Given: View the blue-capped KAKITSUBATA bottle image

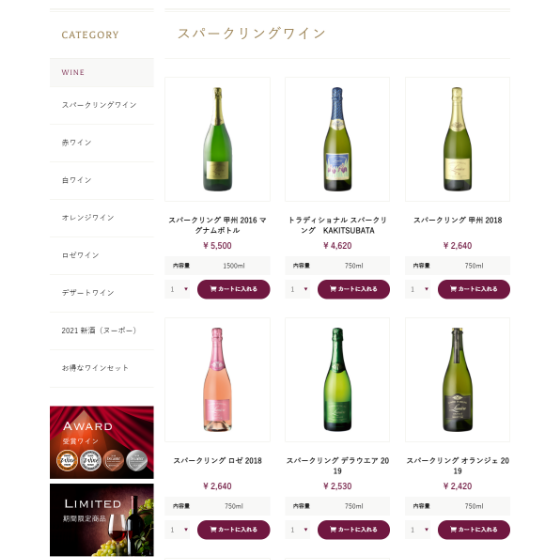Looking at the screenshot, I should tap(338, 139).
